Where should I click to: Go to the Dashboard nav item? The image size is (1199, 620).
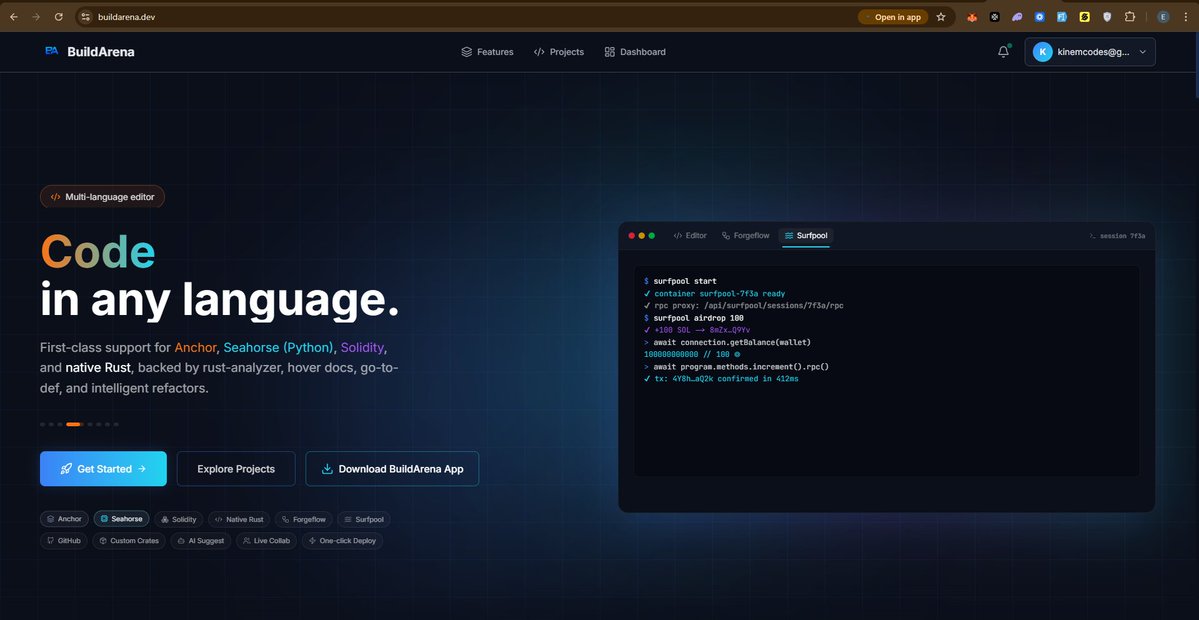pos(635,52)
